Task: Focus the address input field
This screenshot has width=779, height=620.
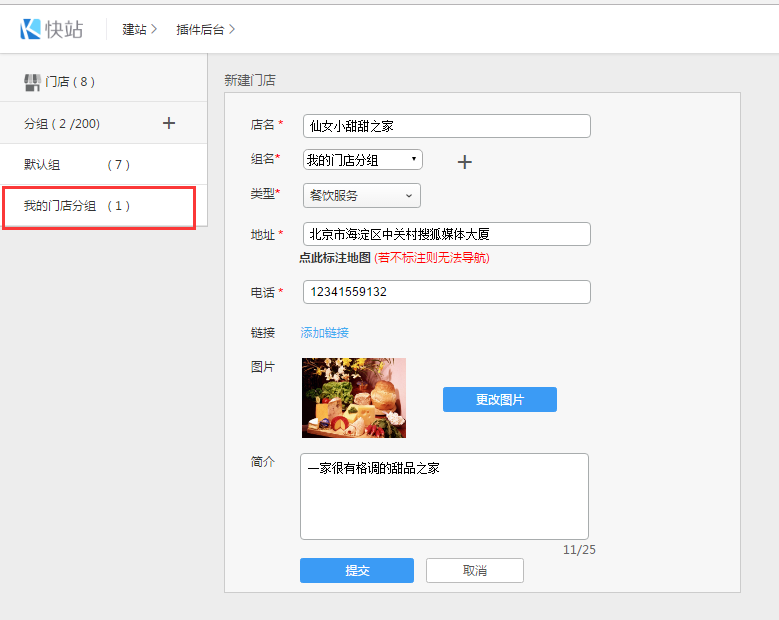Action: click(x=446, y=234)
